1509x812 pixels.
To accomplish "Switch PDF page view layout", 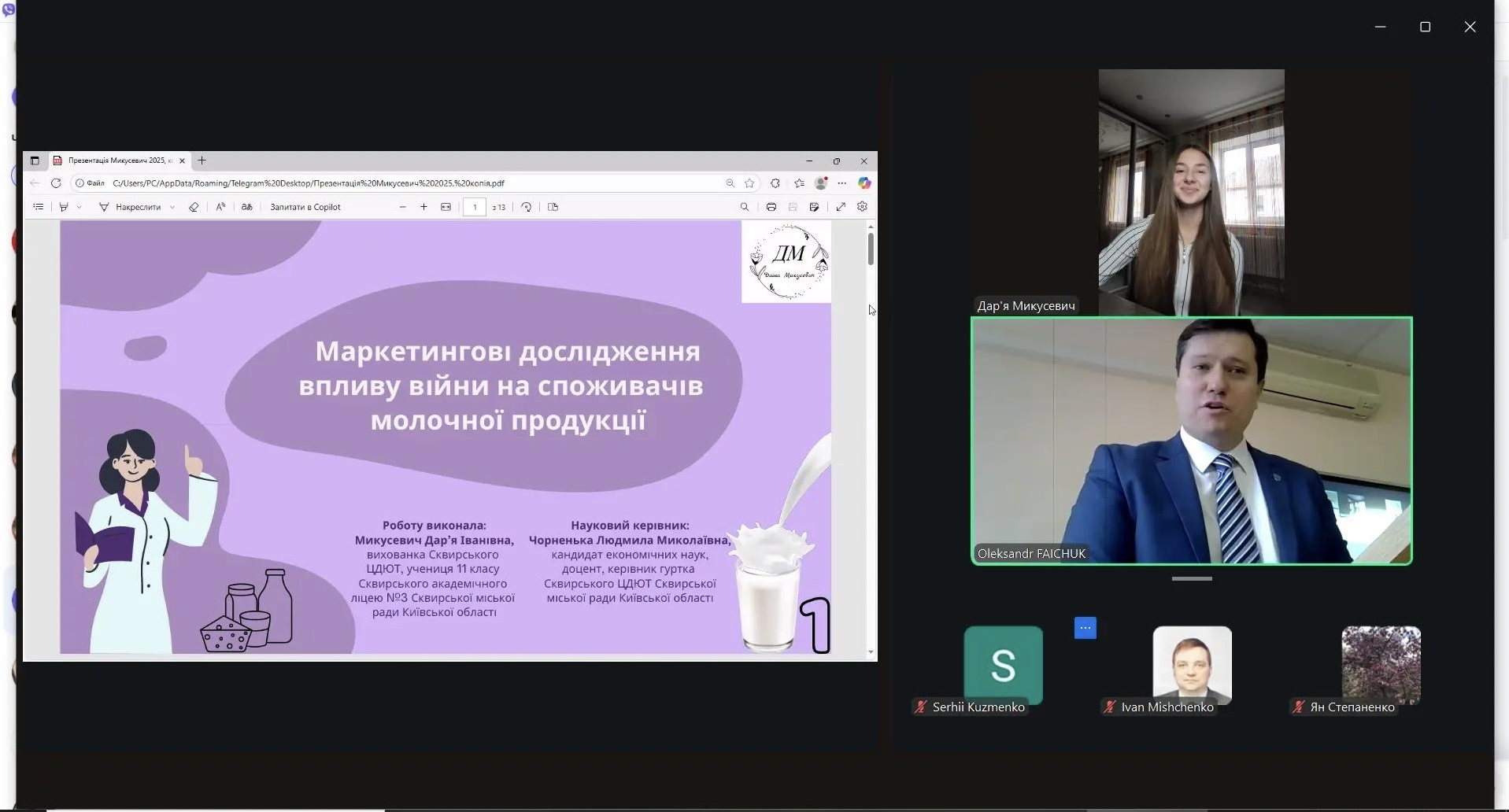I will [553, 207].
